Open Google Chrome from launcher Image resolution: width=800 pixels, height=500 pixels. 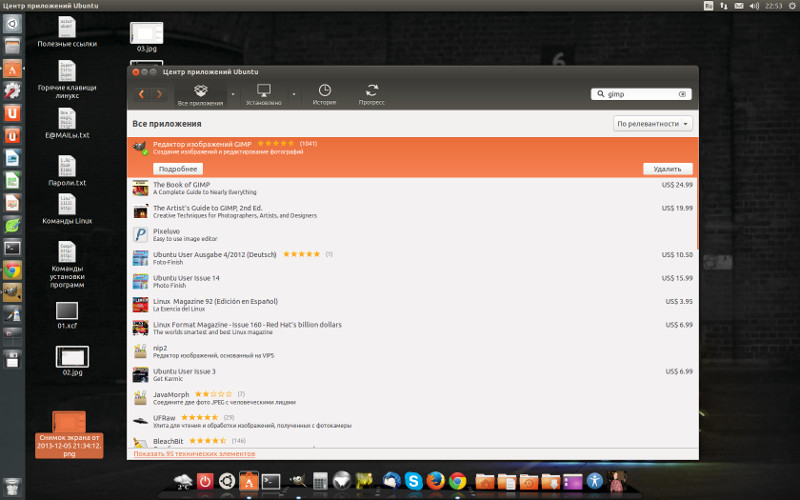12,270
